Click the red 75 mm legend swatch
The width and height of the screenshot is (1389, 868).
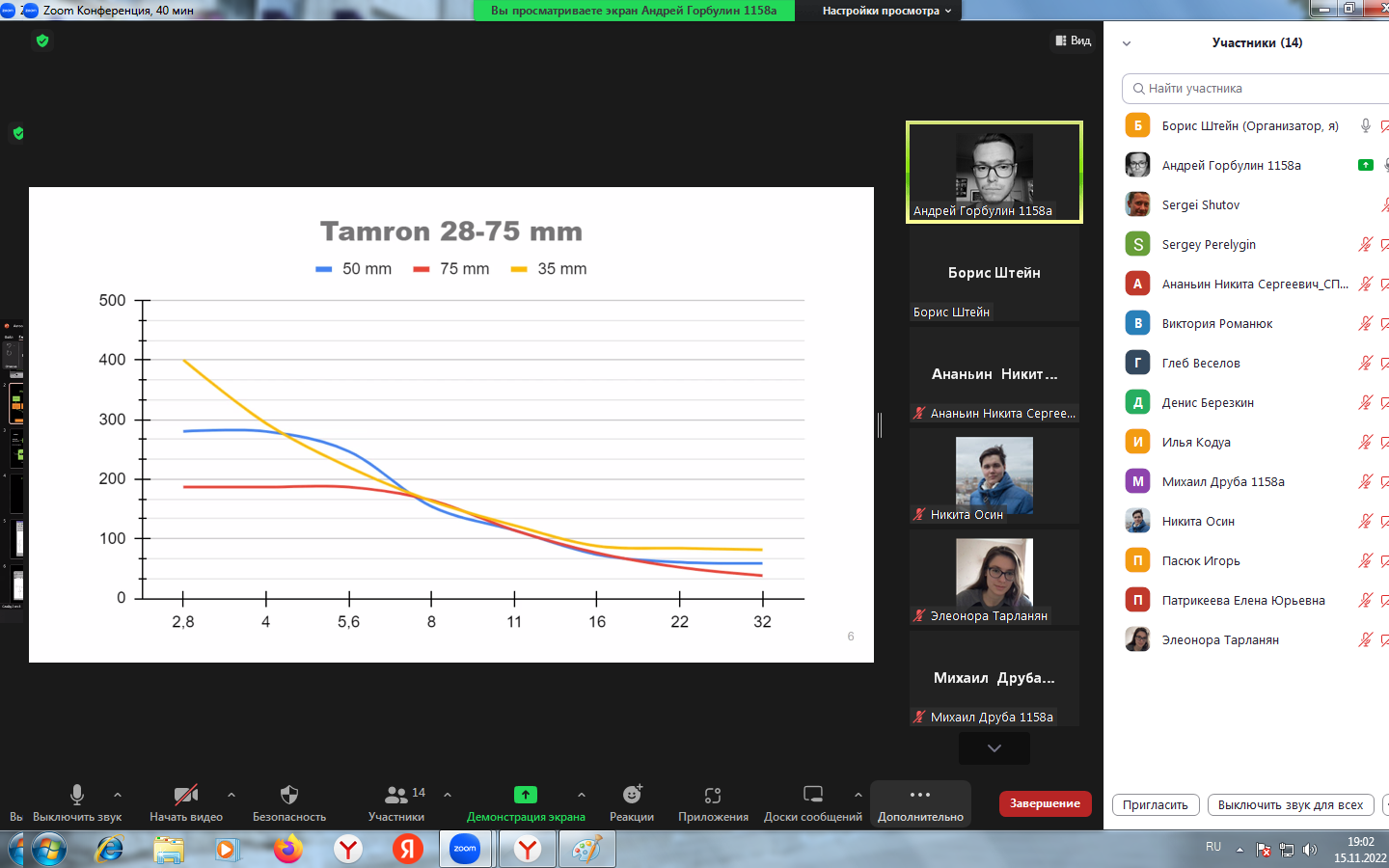[x=422, y=269]
